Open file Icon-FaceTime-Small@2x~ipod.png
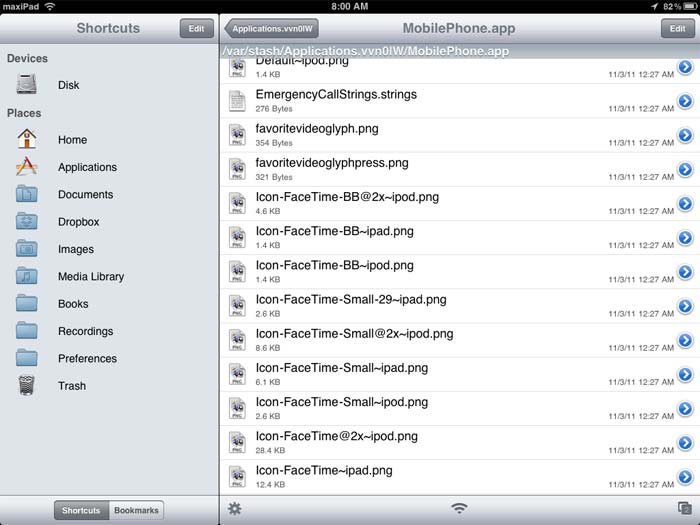 [460, 340]
